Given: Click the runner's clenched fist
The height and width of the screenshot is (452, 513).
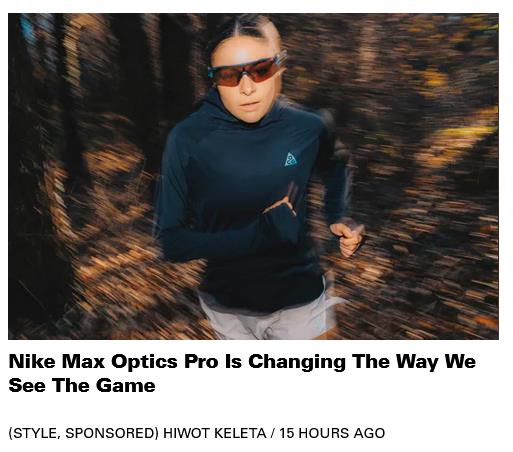Looking at the screenshot, I should tap(347, 237).
